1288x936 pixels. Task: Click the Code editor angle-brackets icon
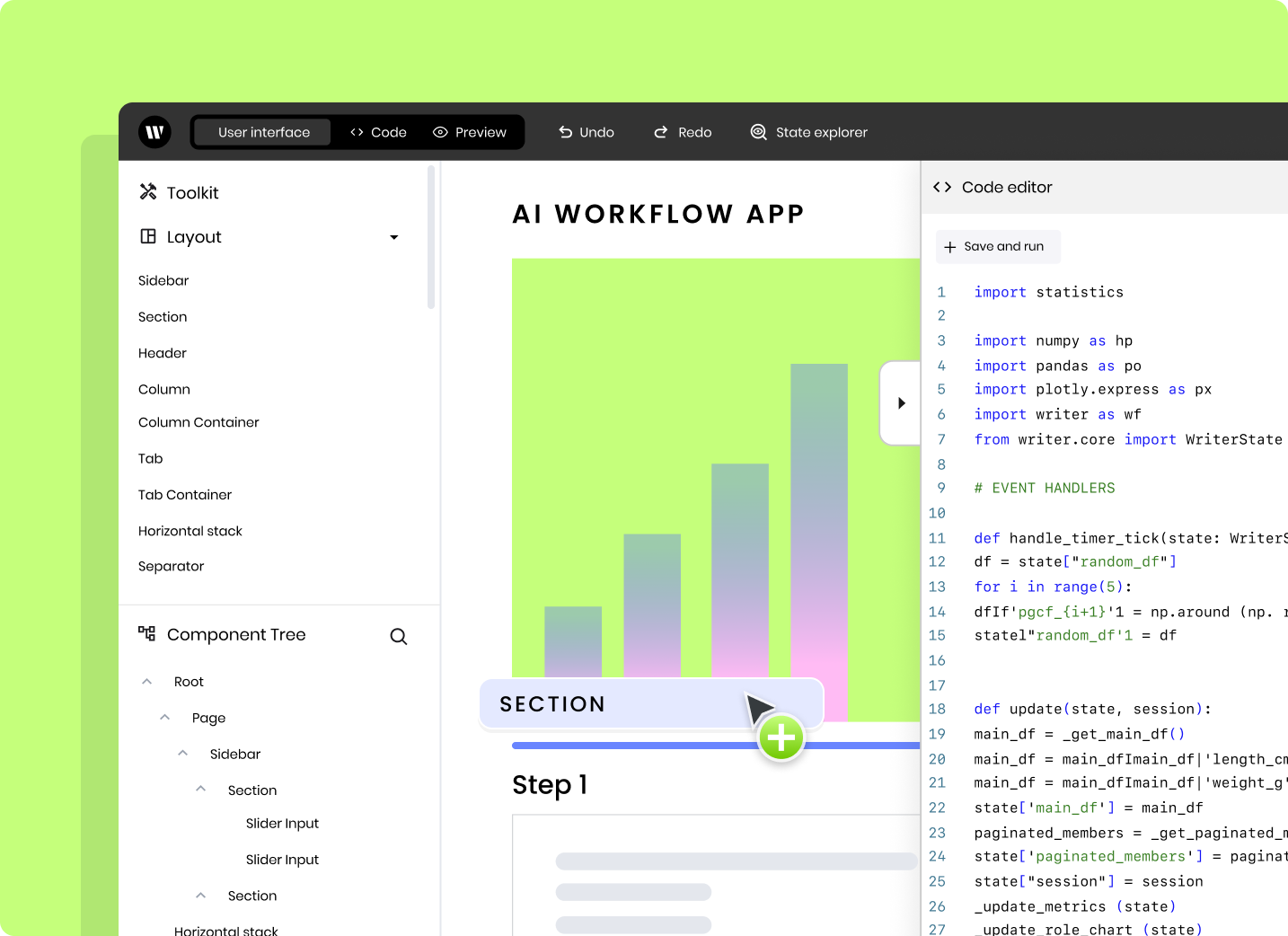[942, 187]
